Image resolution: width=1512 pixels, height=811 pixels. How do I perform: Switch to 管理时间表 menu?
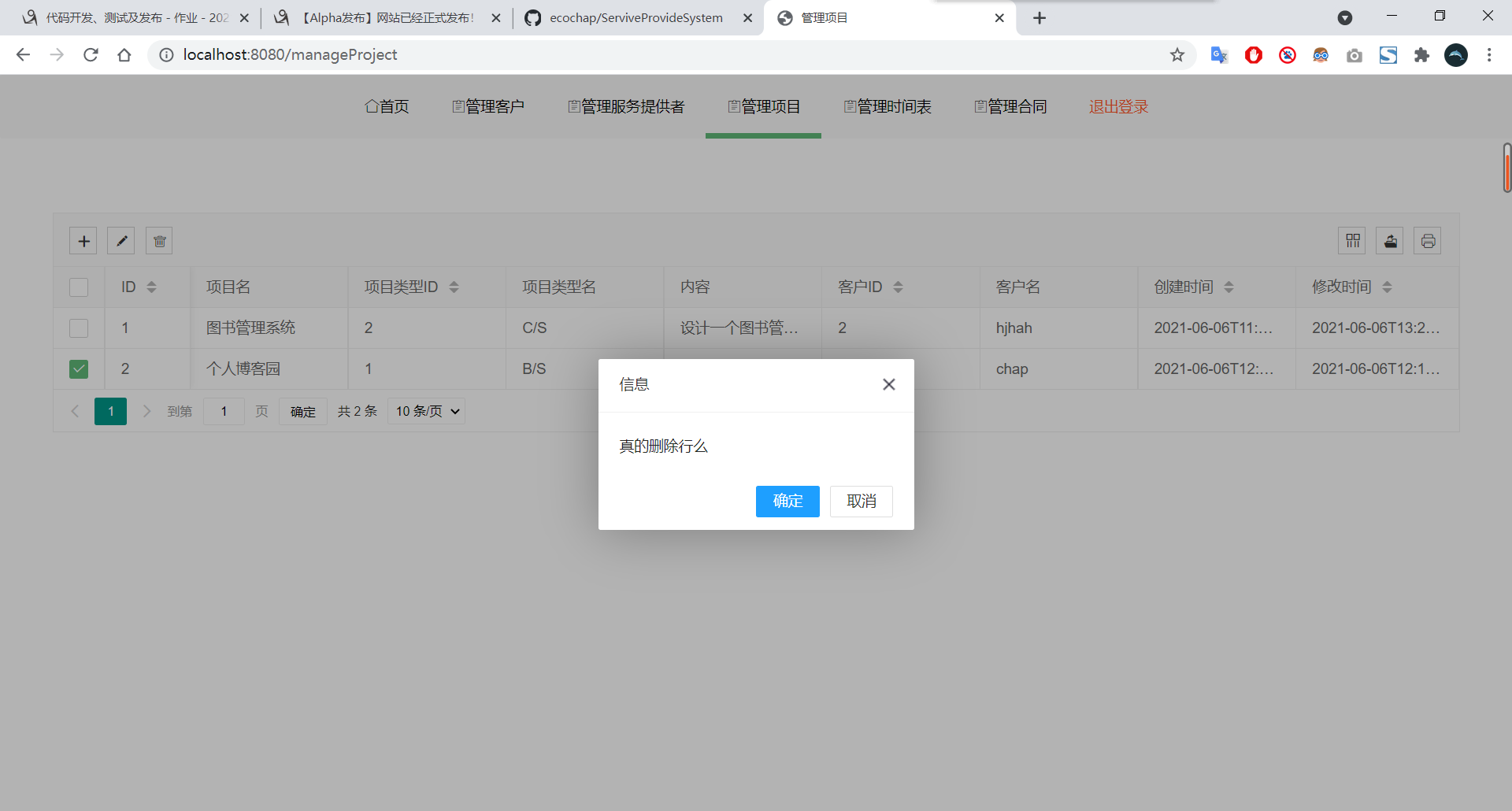click(888, 106)
